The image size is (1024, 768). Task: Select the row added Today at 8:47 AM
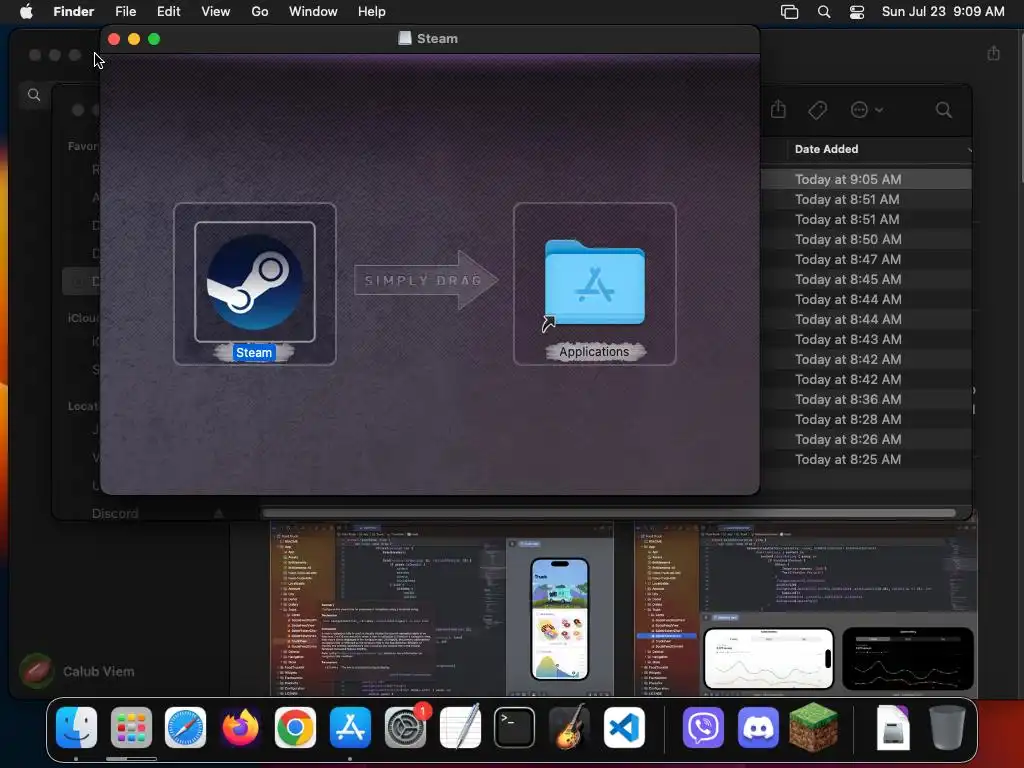[865, 259]
